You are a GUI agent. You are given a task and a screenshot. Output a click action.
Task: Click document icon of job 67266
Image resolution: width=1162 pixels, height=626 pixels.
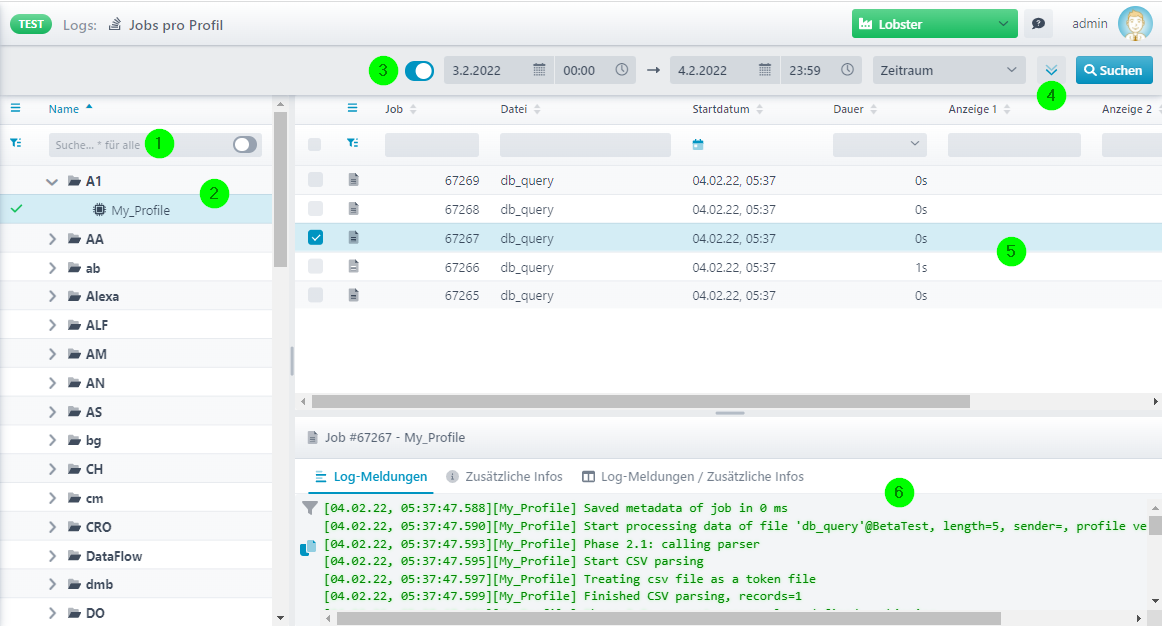point(353,266)
